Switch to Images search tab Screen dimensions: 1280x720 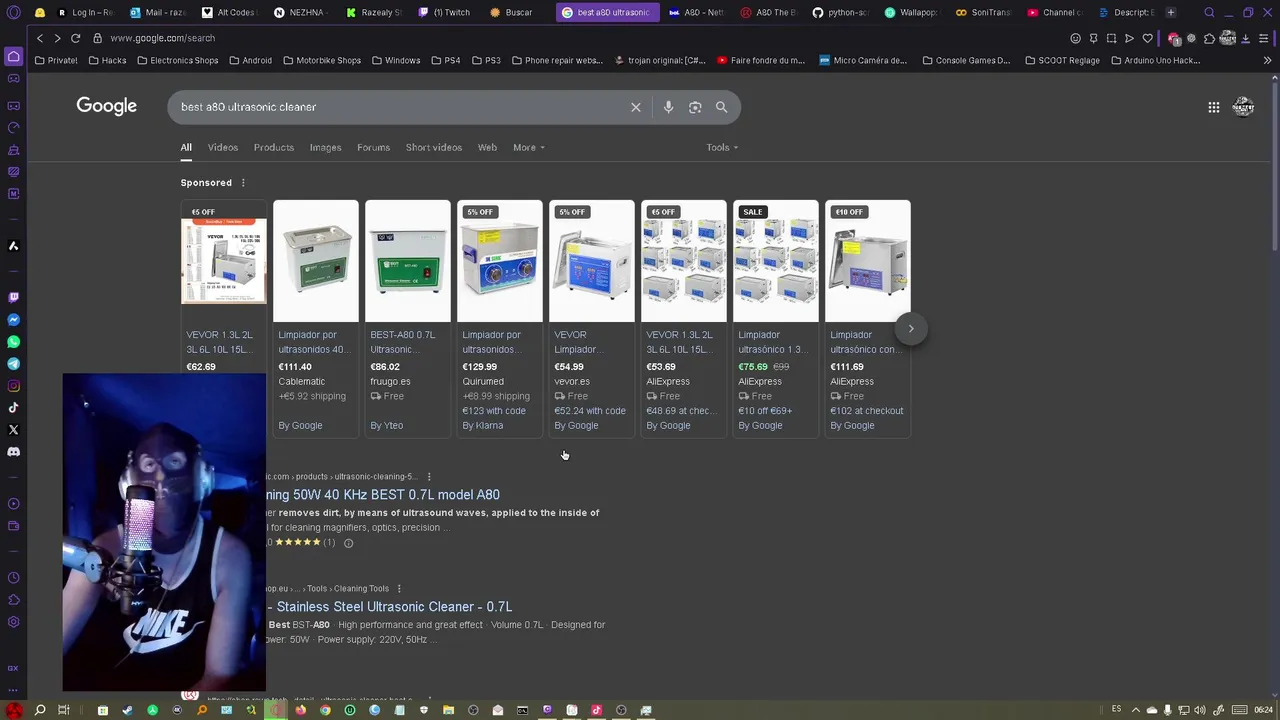click(x=325, y=147)
